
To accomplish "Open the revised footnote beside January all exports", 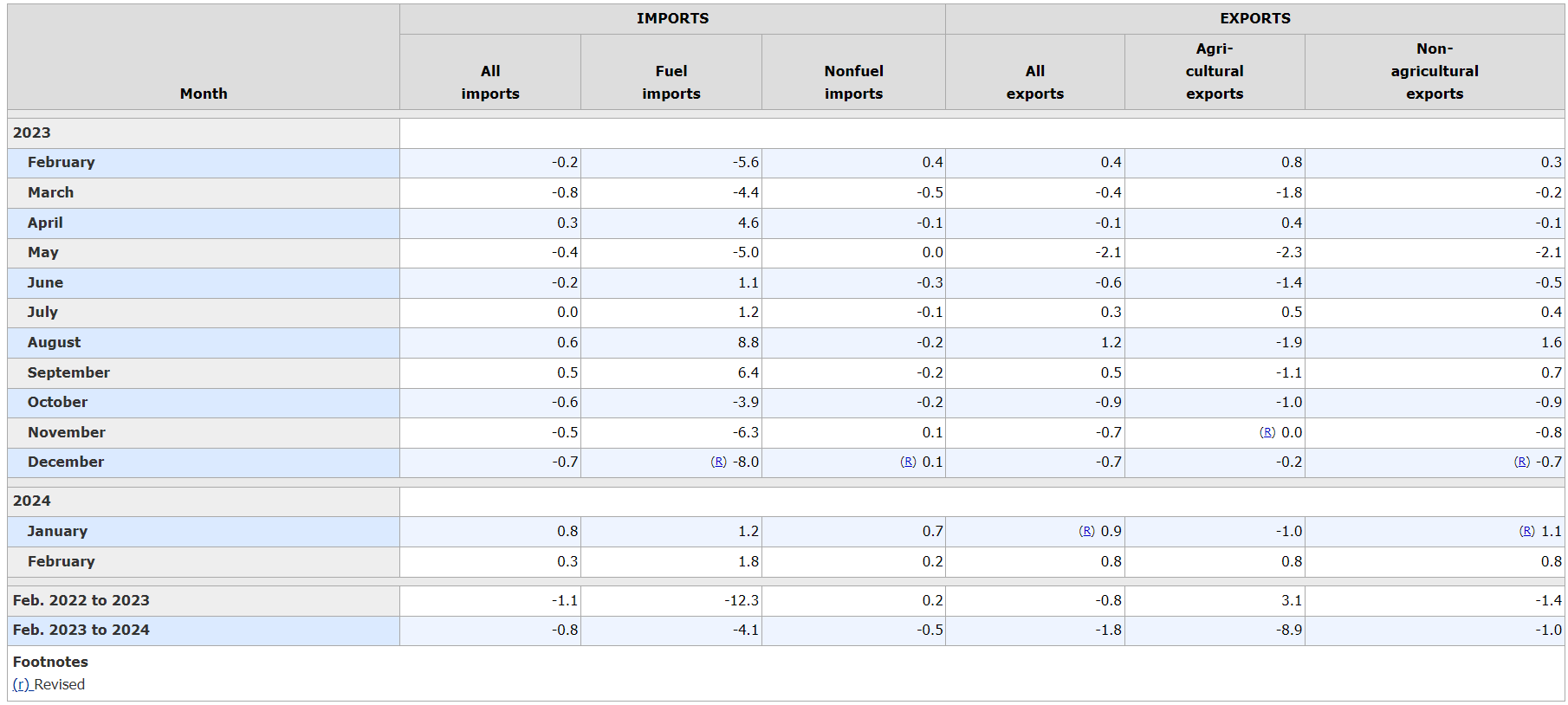I will [x=1086, y=531].
